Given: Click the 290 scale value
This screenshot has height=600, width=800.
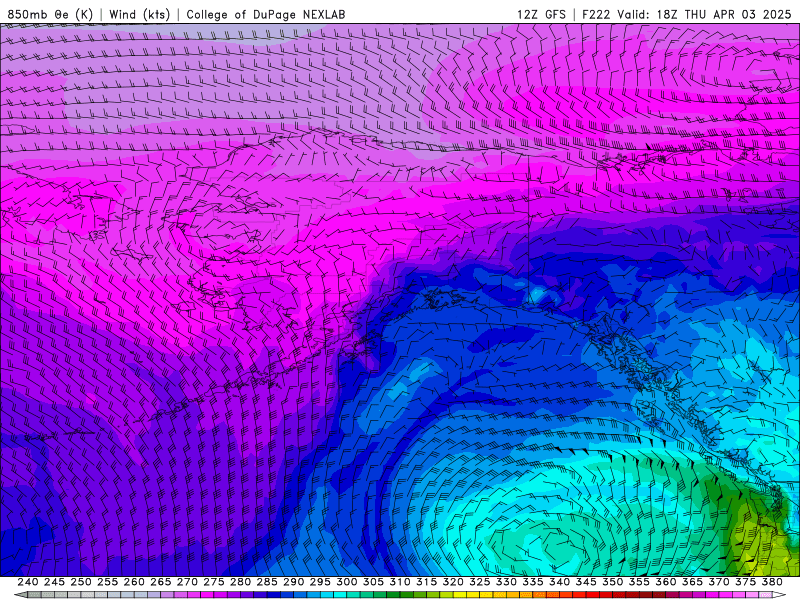Looking at the screenshot, I should pyautogui.click(x=293, y=582).
